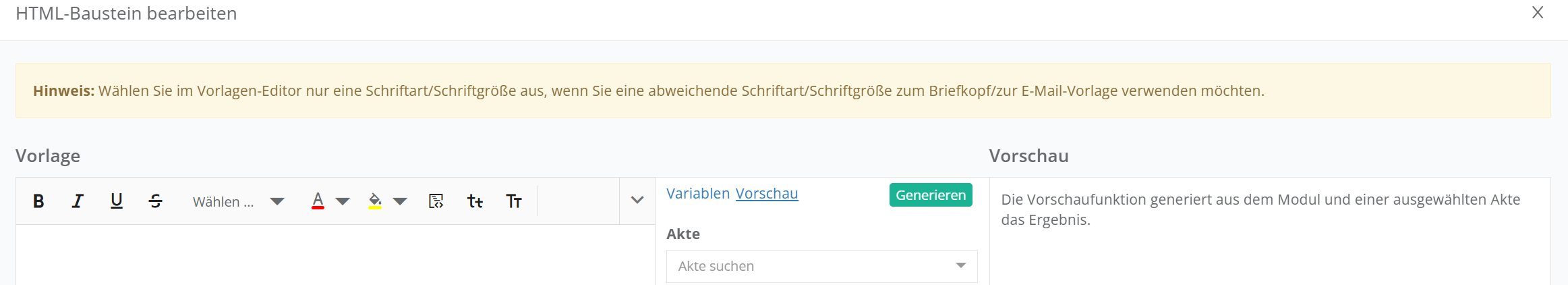Viewport: 1568px width, 285px height.
Task: Expand more toolbar options chevron
Action: [x=637, y=201]
